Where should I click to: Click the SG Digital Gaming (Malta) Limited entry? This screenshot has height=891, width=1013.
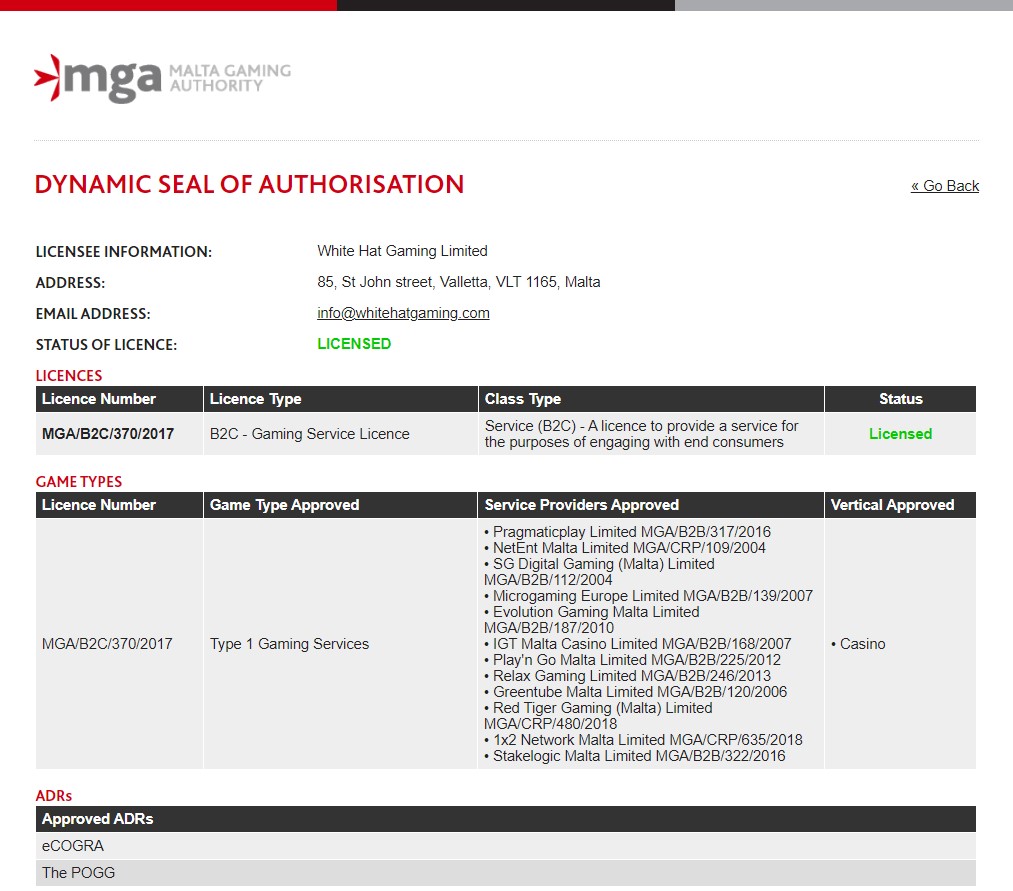coord(600,572)
